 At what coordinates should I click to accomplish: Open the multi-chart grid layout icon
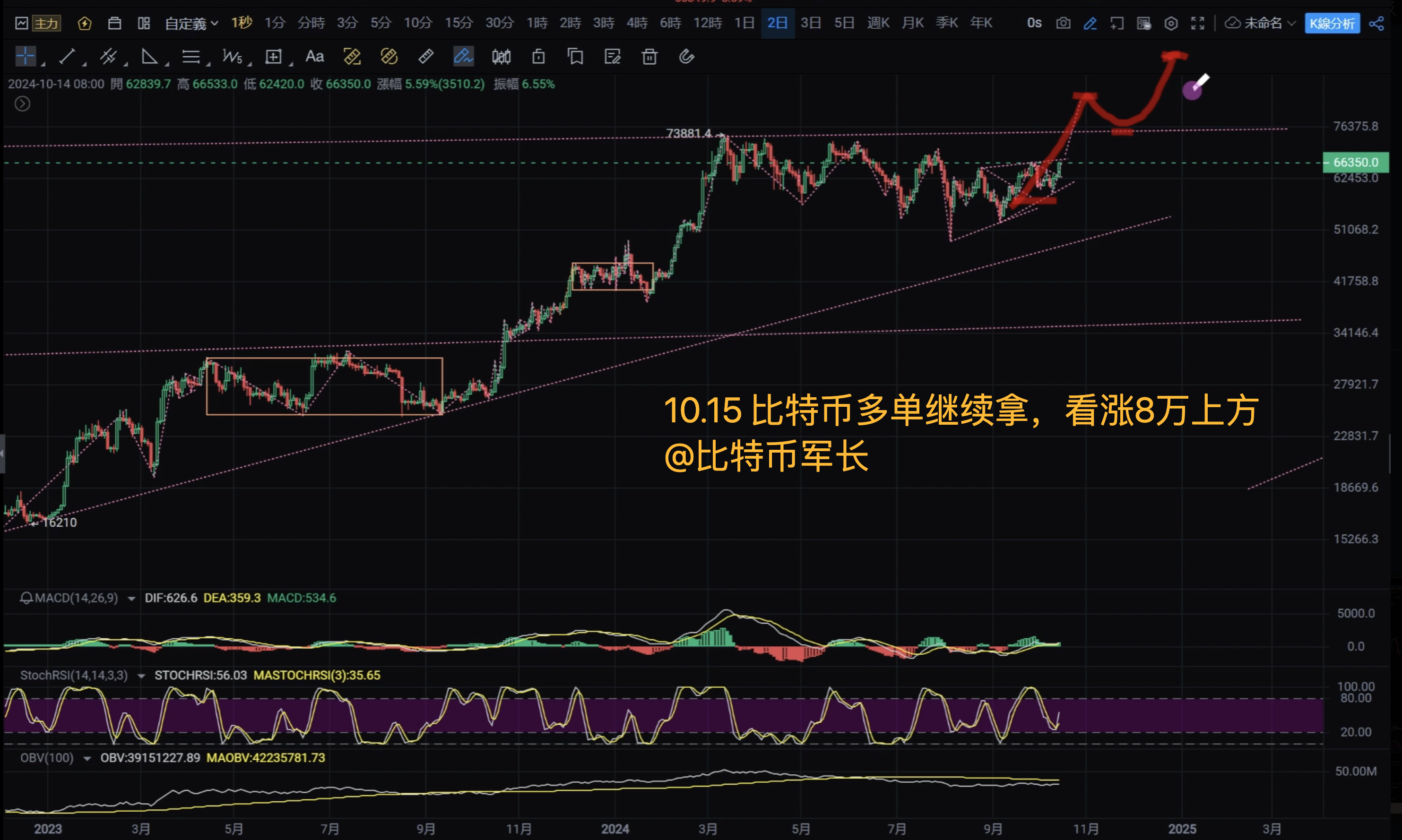tap(144, 23)
